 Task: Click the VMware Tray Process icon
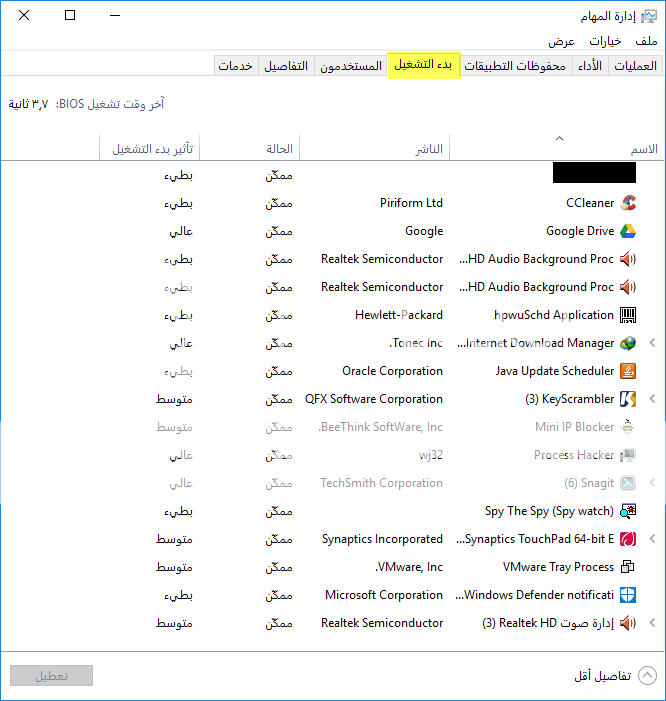628,567
